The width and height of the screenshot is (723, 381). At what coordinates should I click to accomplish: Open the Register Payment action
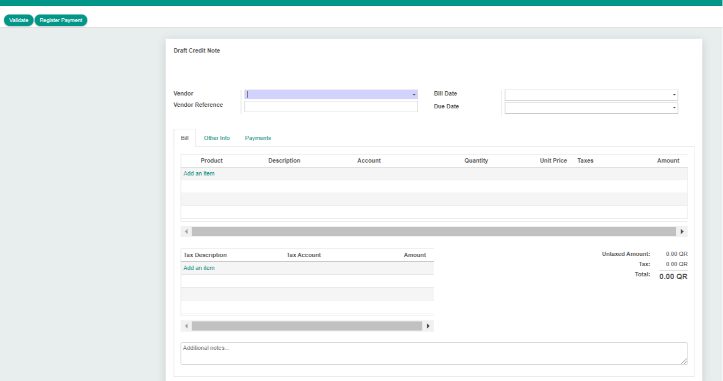61,20
